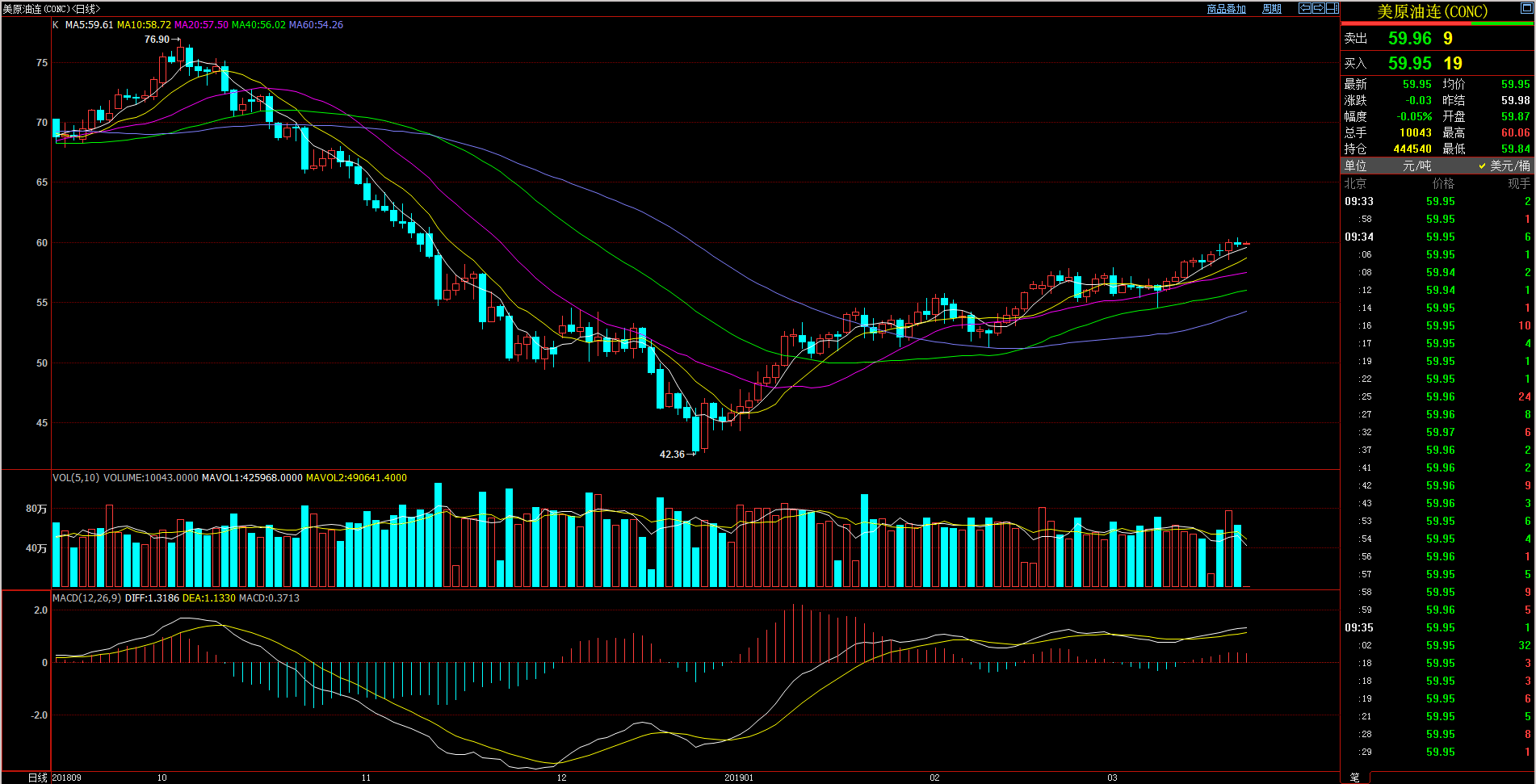Select the 09:34 tick row
The height and width of the screenshot is (784, 1536).
(x=1437, y=237)
